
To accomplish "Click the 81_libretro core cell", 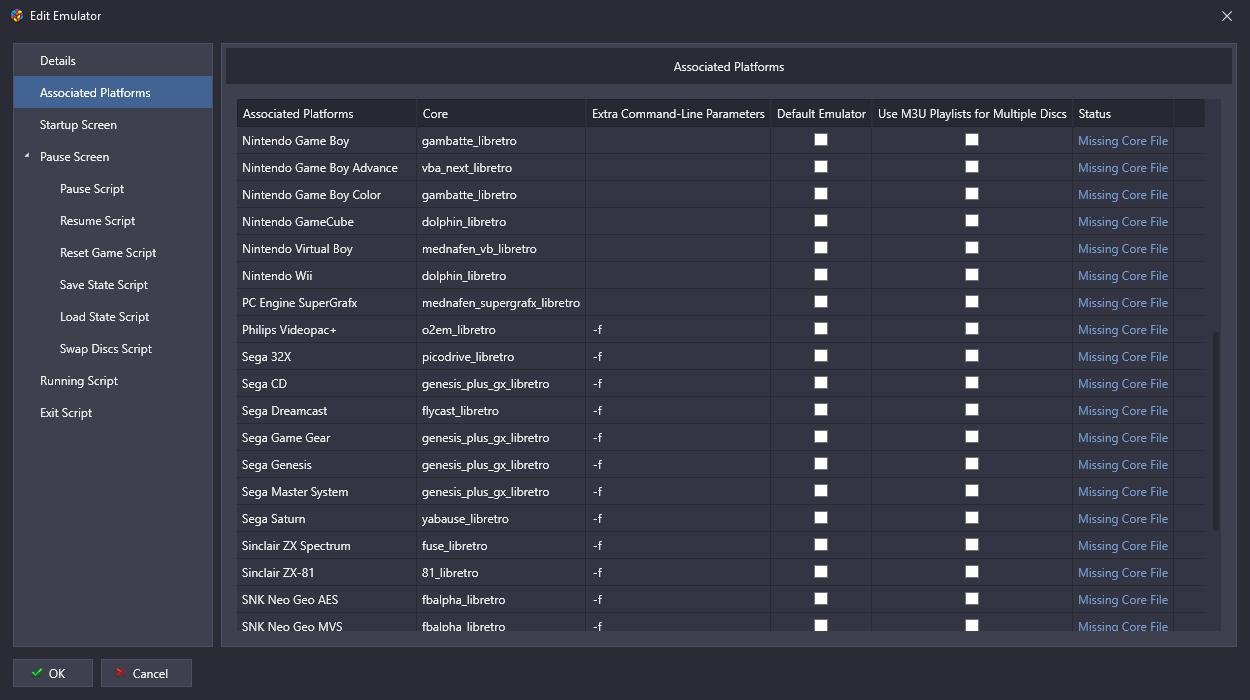I will (x=501, y=573).
